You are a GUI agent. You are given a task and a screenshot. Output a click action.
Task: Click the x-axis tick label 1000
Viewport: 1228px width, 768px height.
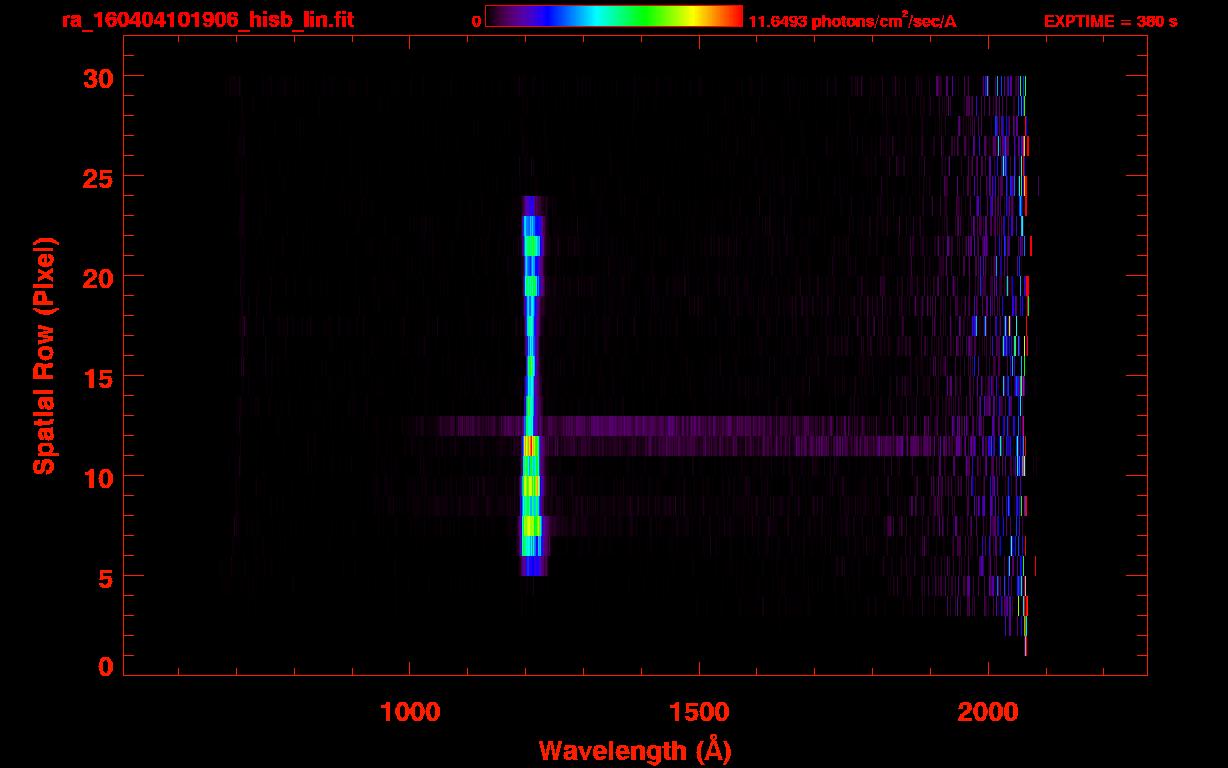point(410,711)
